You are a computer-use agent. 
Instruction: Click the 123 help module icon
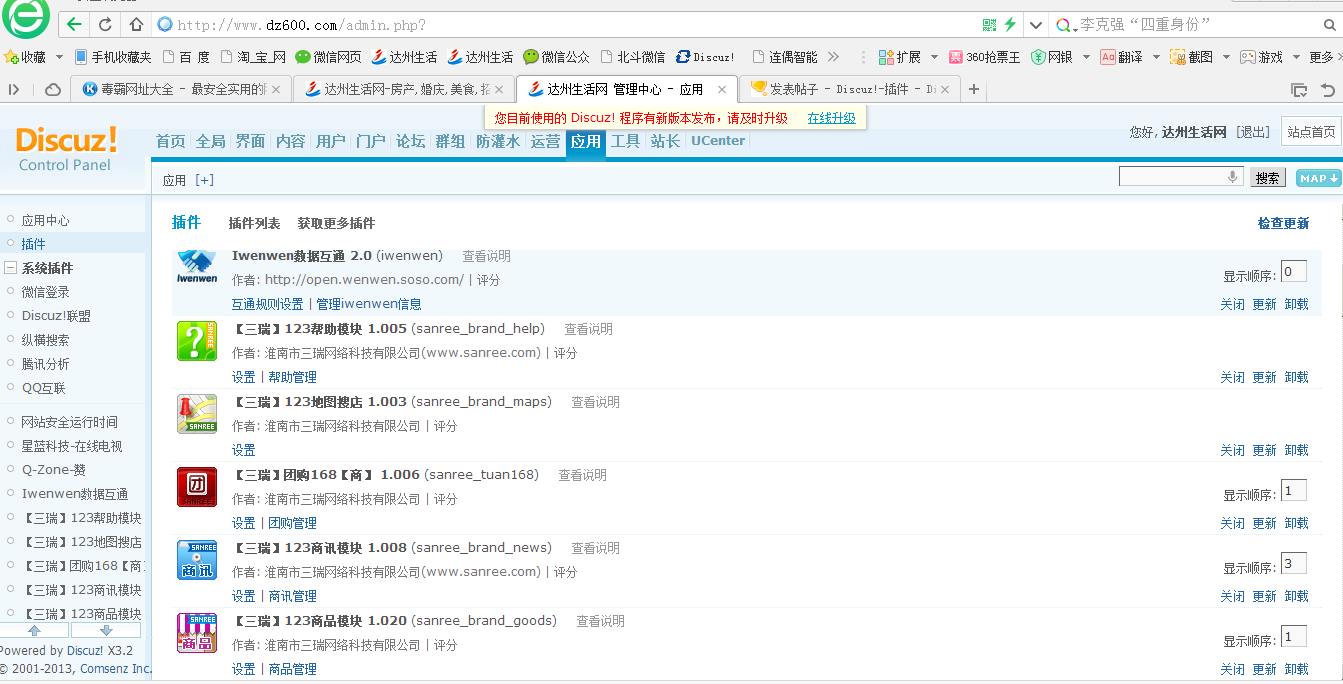[197, 341]
